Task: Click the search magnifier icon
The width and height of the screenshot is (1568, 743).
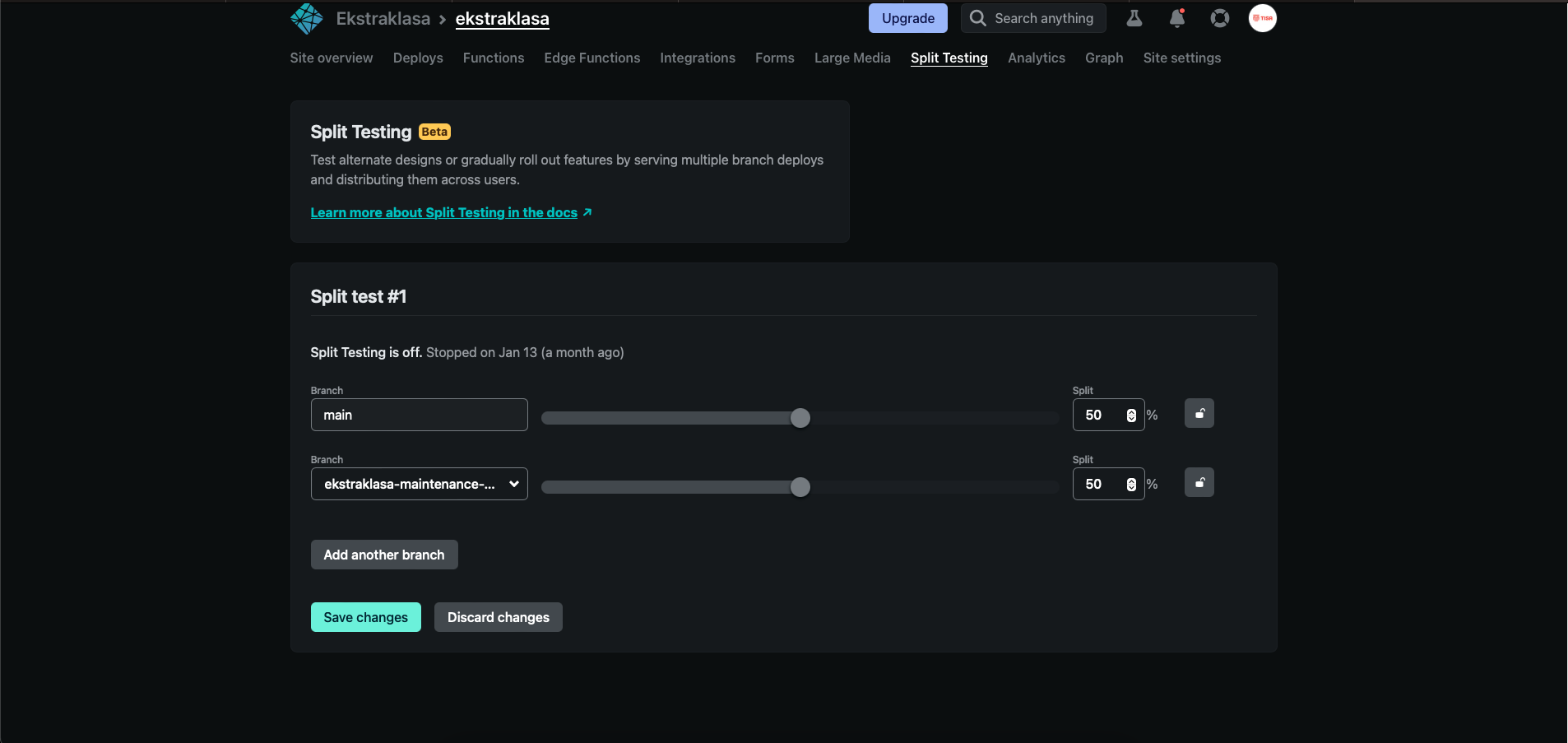Action: click(977, 18)
